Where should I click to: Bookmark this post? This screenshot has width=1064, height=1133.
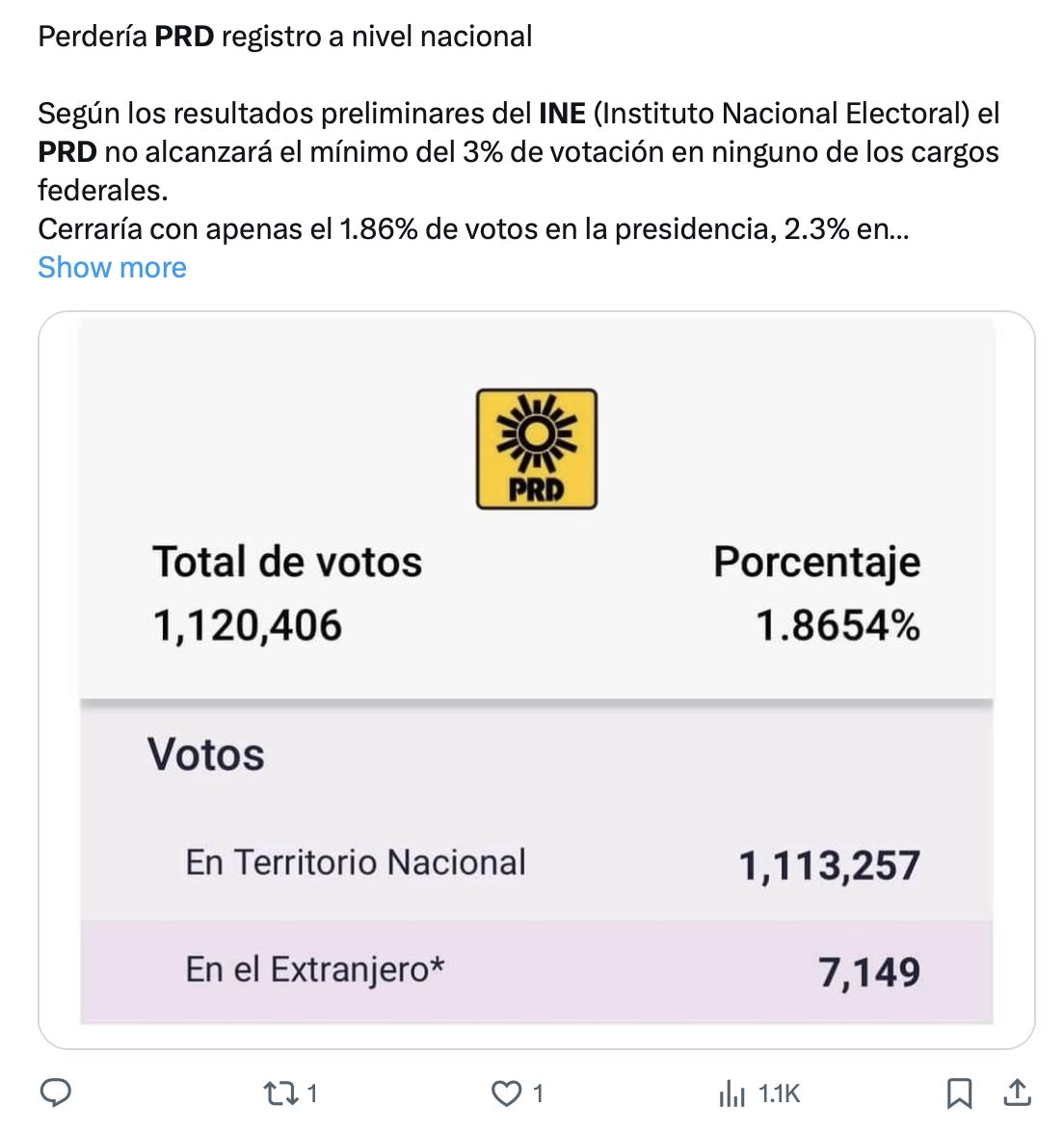958,1093
